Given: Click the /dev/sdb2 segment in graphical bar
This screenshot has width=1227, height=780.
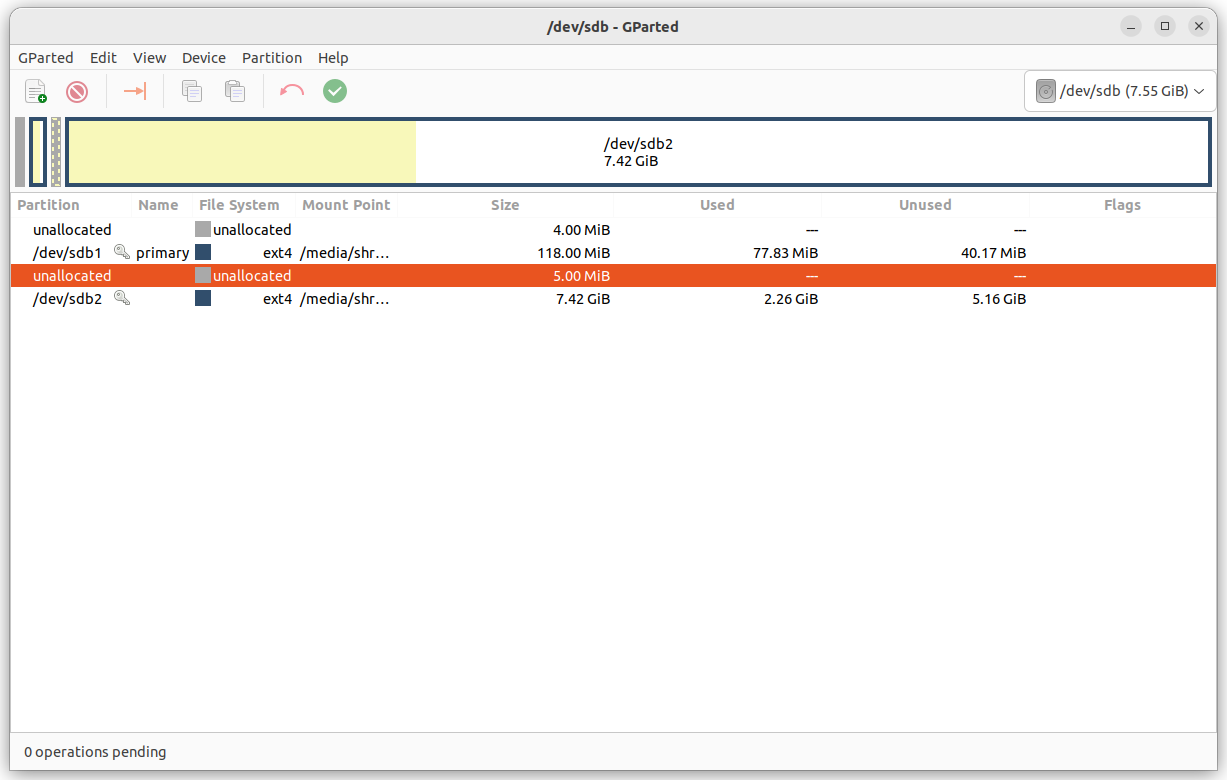Looking at the screenshot, I should pyautogui.click(x=637, y=152).
